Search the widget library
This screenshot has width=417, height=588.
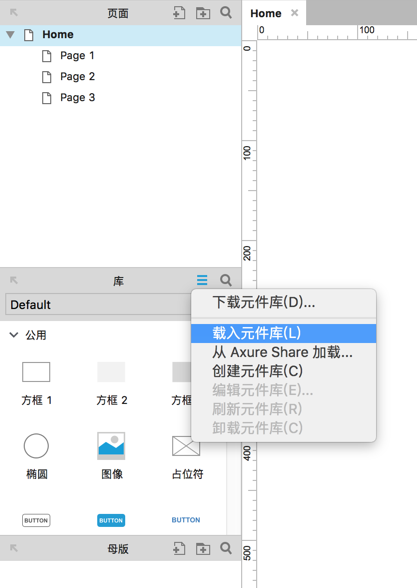pyautogui.click(x=226, y=280)
